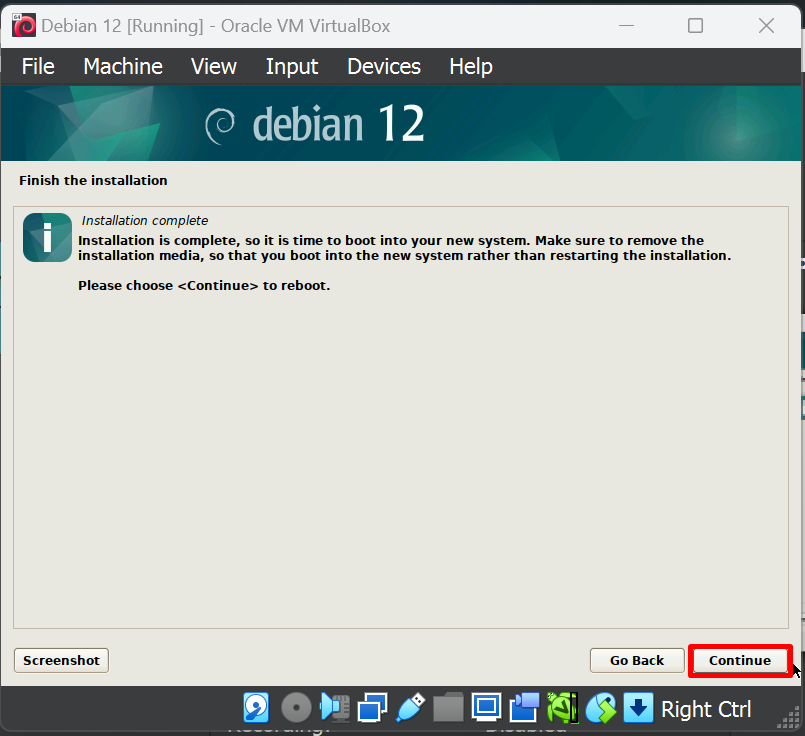Image resolution: width=805 pixels, height=736 pixels.
Task: Open the File menu
Action: (38, 66)
